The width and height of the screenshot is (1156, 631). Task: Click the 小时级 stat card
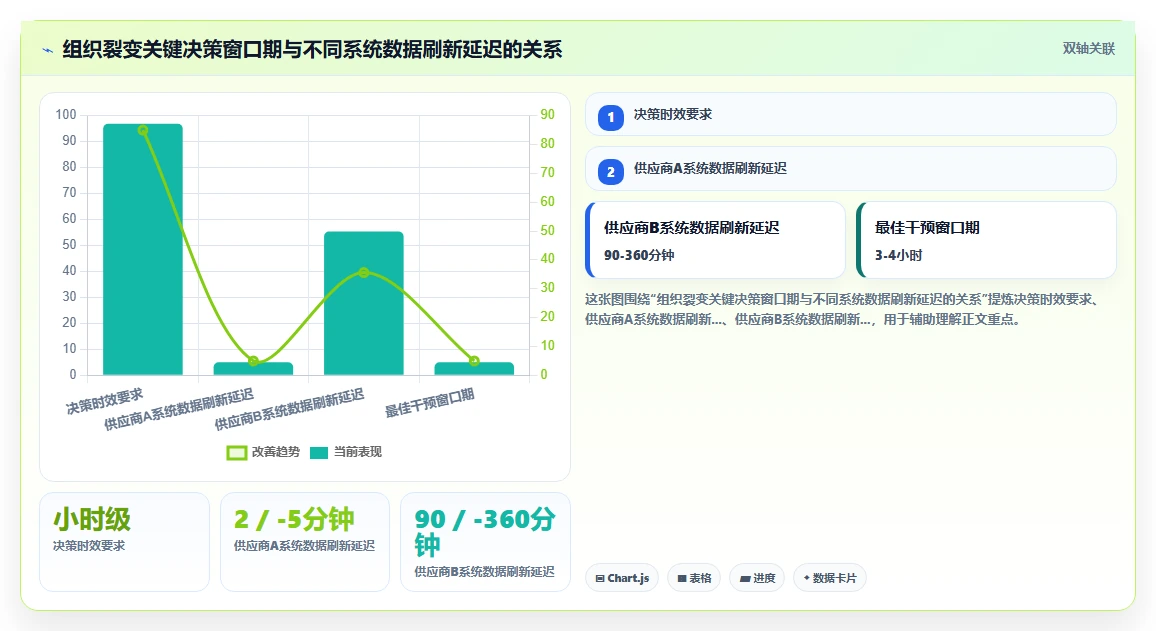coord(125,542)
